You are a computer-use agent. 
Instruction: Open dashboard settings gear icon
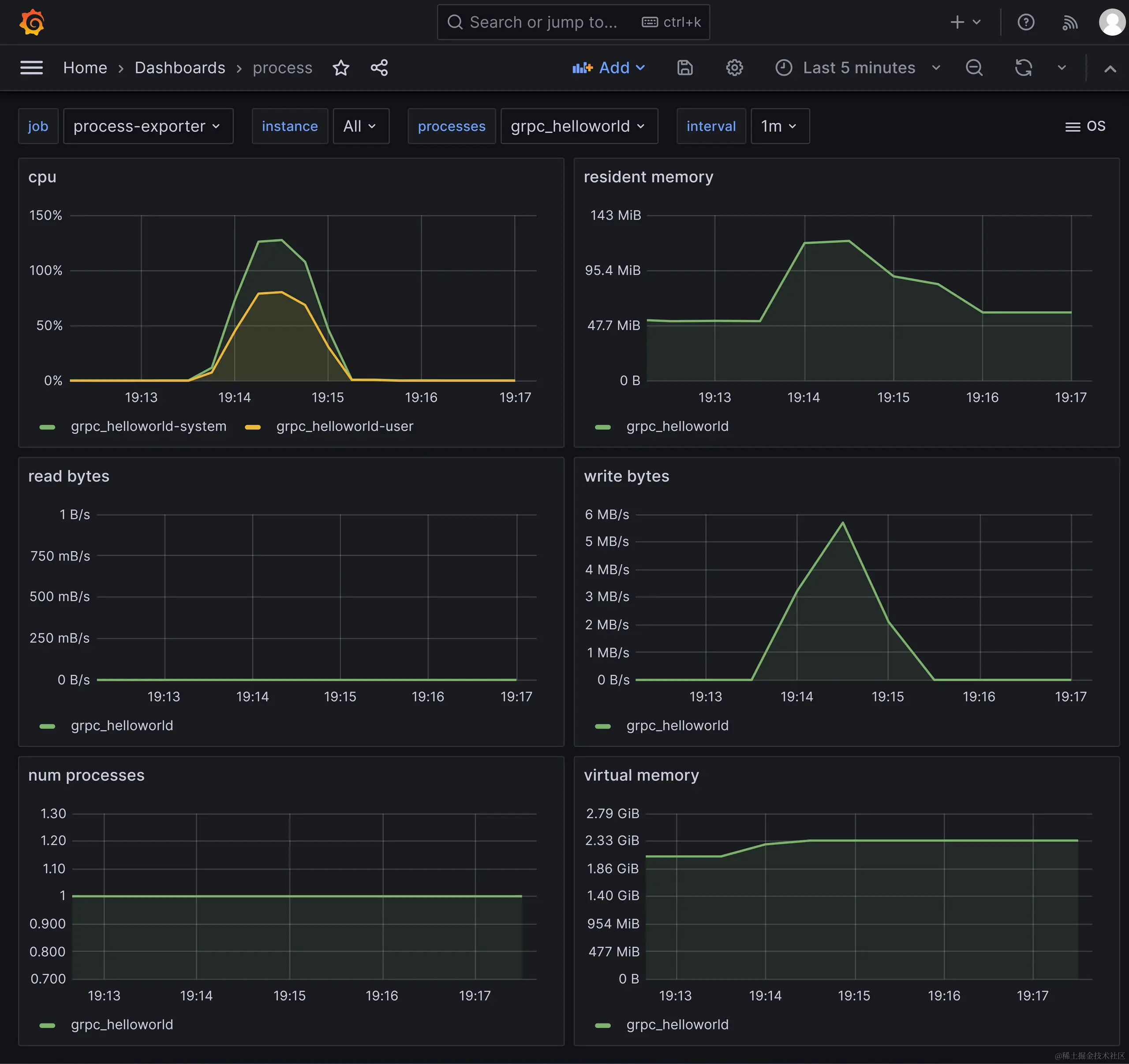(734, 67)
